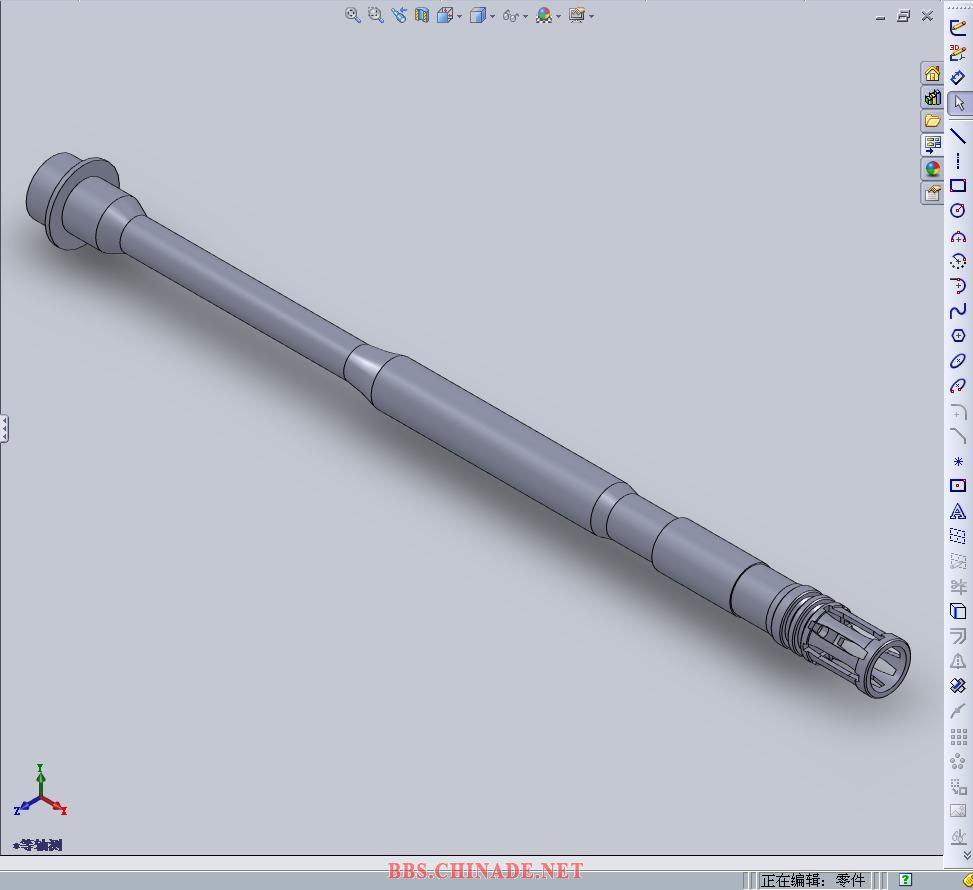Open the Apply Scene dropdown arrow
Image resolution: width=973 pixels, height=890 pixels.
click(x=558, y=16)
